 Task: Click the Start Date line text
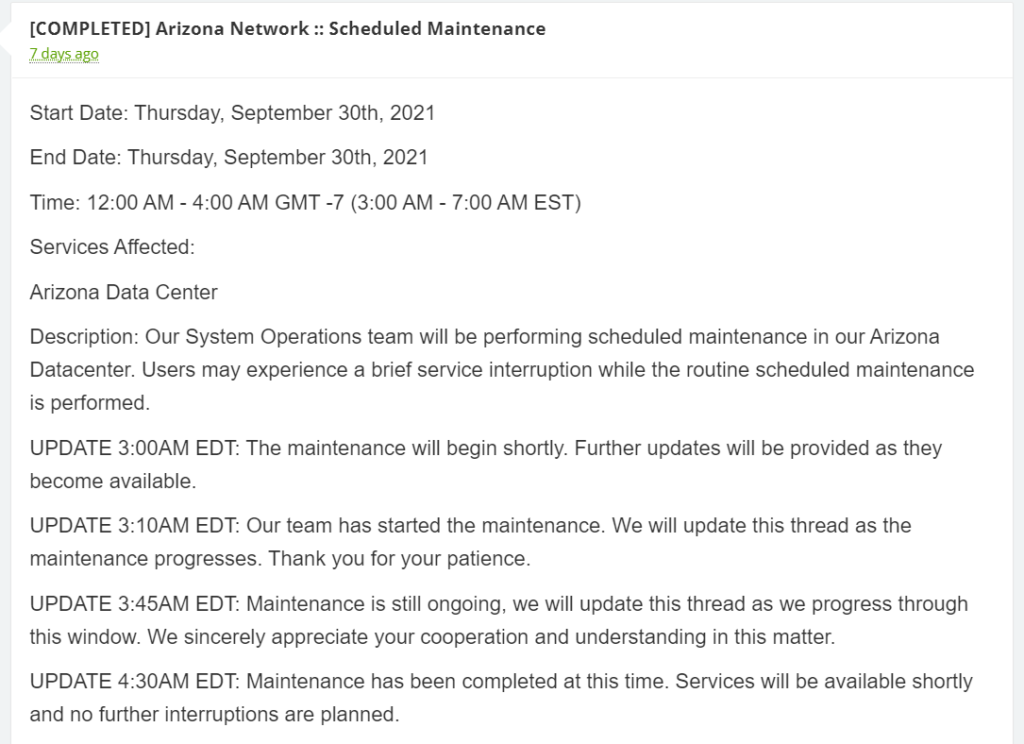[x=232, y=113]
